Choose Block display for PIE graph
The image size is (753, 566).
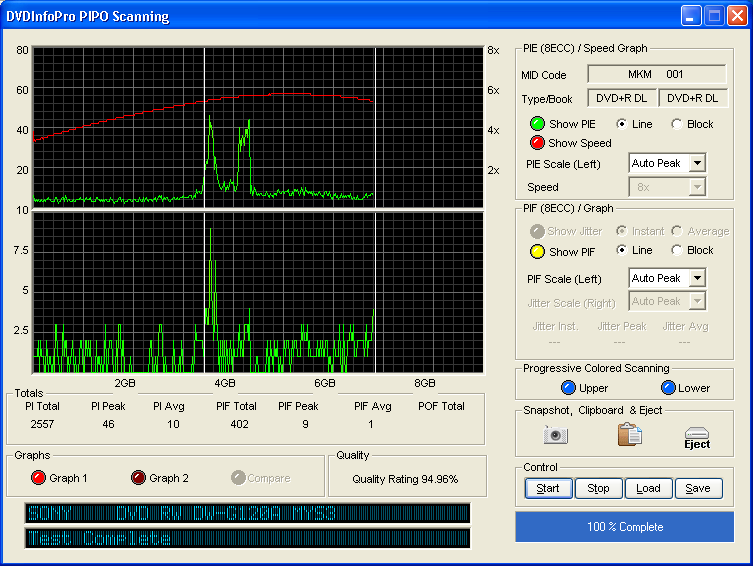pos(677,124)
